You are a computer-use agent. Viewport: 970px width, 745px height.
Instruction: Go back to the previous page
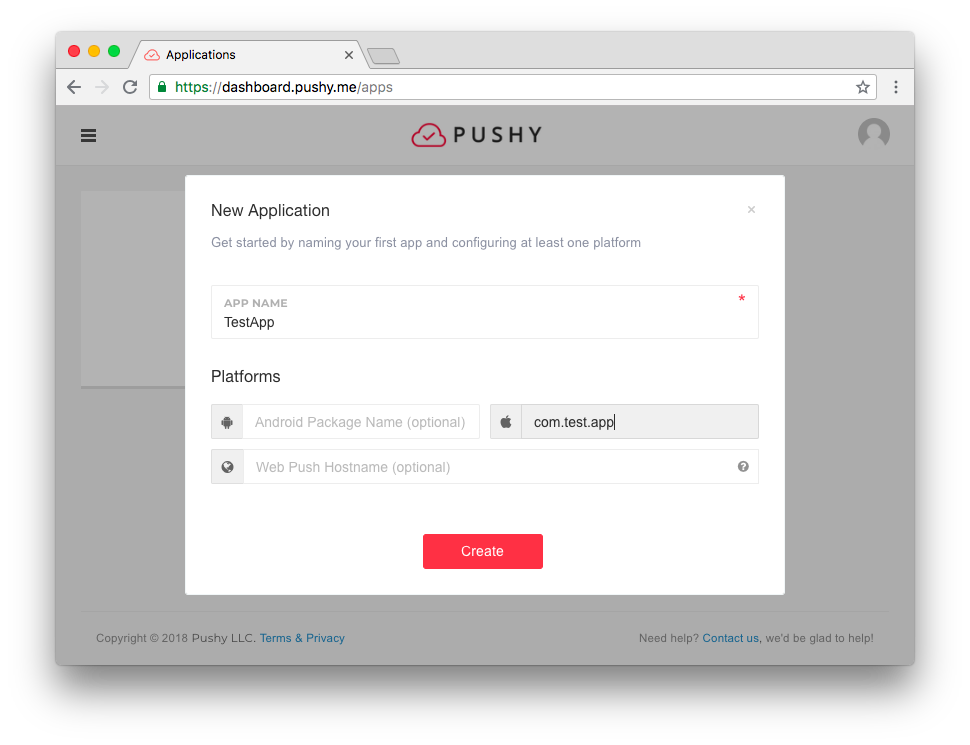coord(74,87)
